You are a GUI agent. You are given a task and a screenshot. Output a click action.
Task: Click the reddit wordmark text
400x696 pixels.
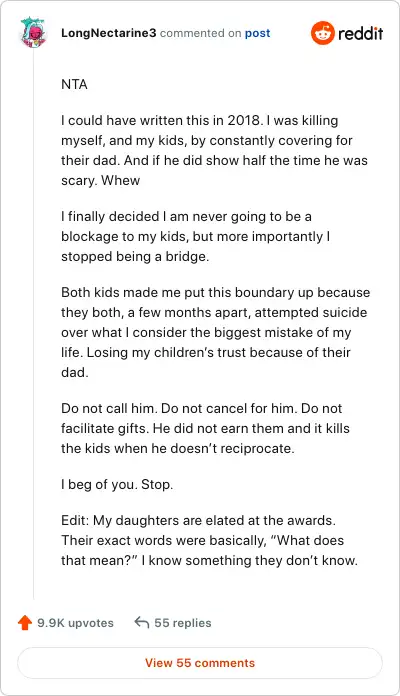[x=360, y=33]
